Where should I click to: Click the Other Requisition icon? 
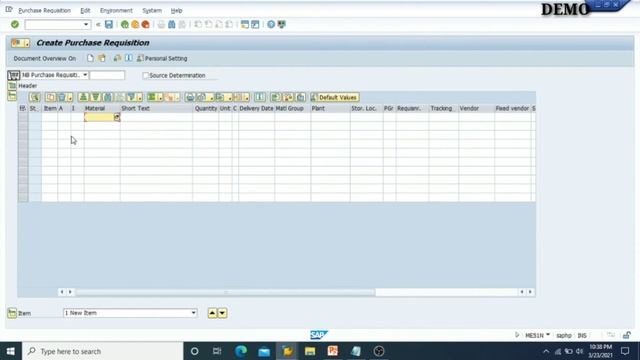(102, 58)
